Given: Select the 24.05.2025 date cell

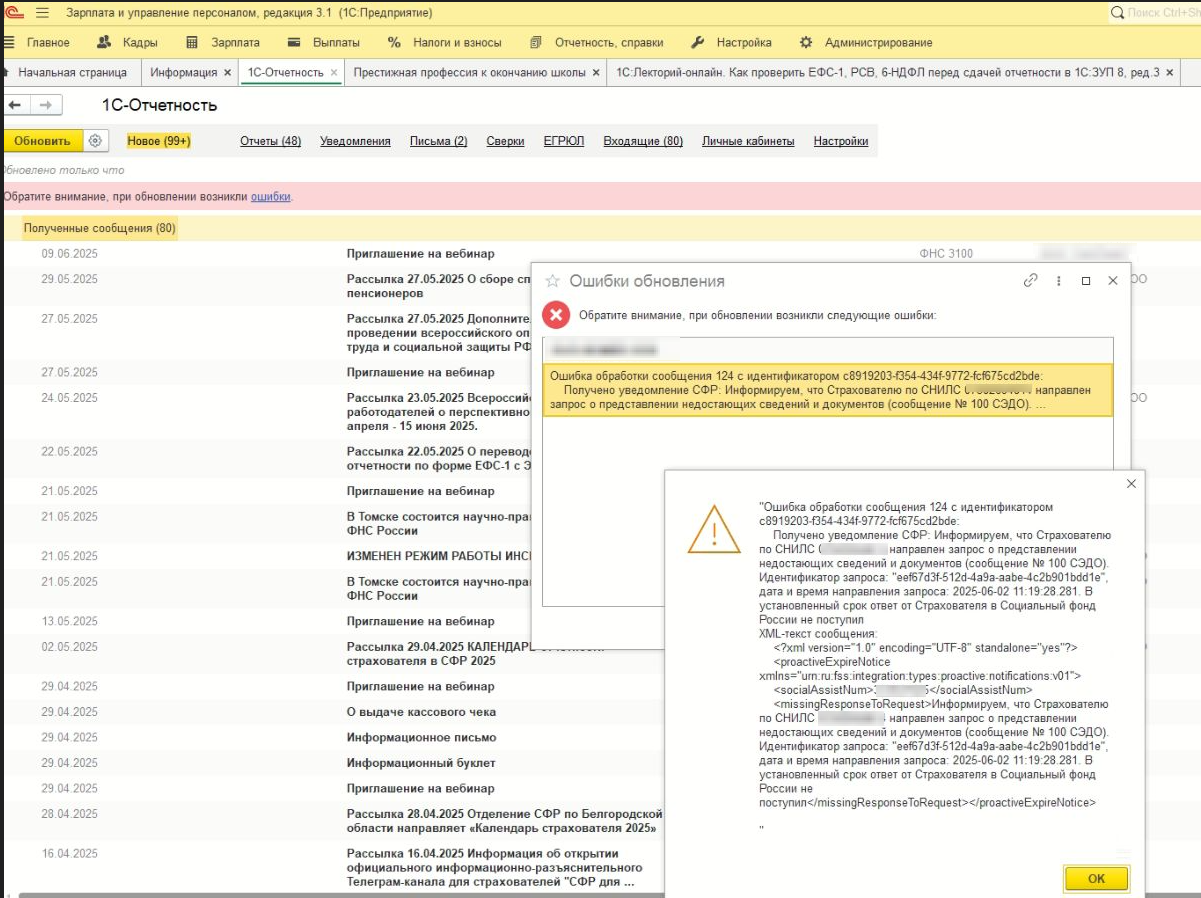Looking at the screenshot, I should point(69,398).
